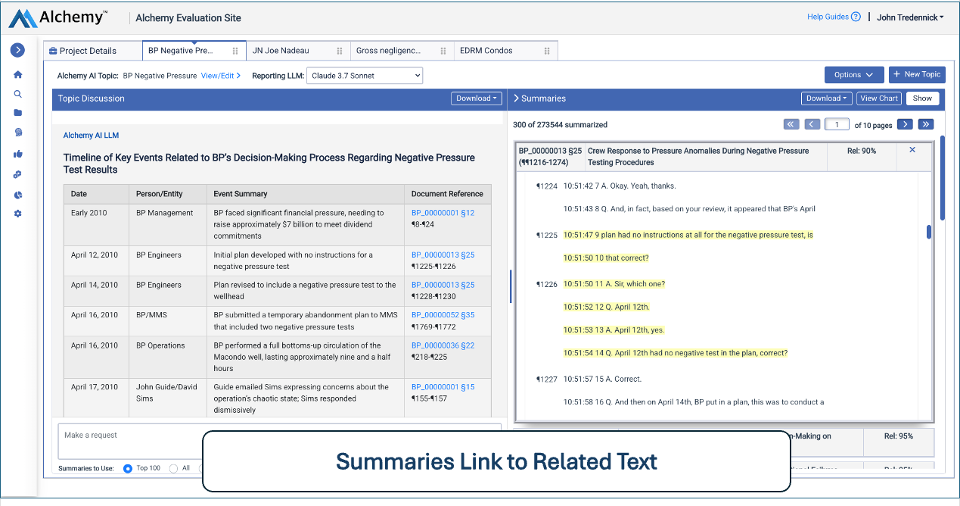Open BP_00000013 §25 link in April 14 row
Screen dimensions: 960x506
443,285
